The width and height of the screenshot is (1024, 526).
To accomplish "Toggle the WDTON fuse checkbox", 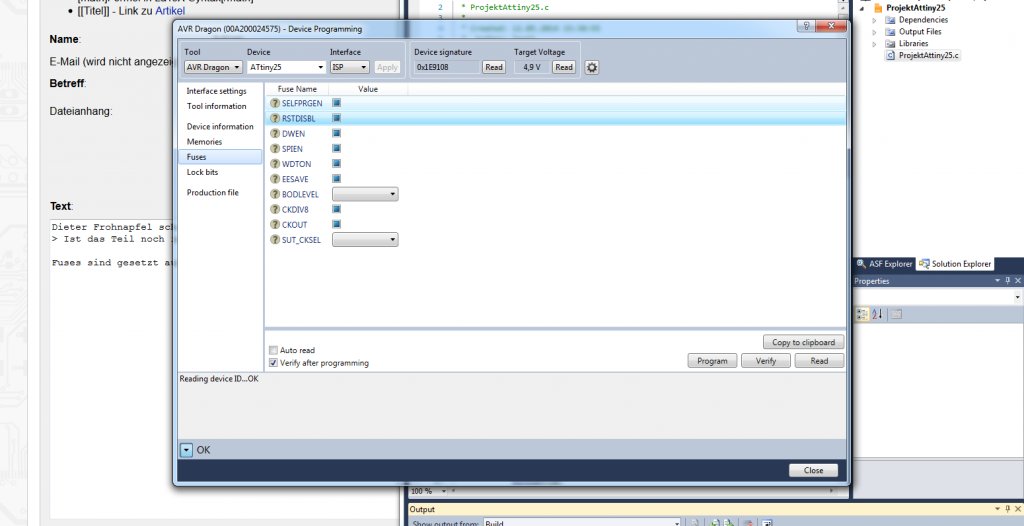I will 336,163.
